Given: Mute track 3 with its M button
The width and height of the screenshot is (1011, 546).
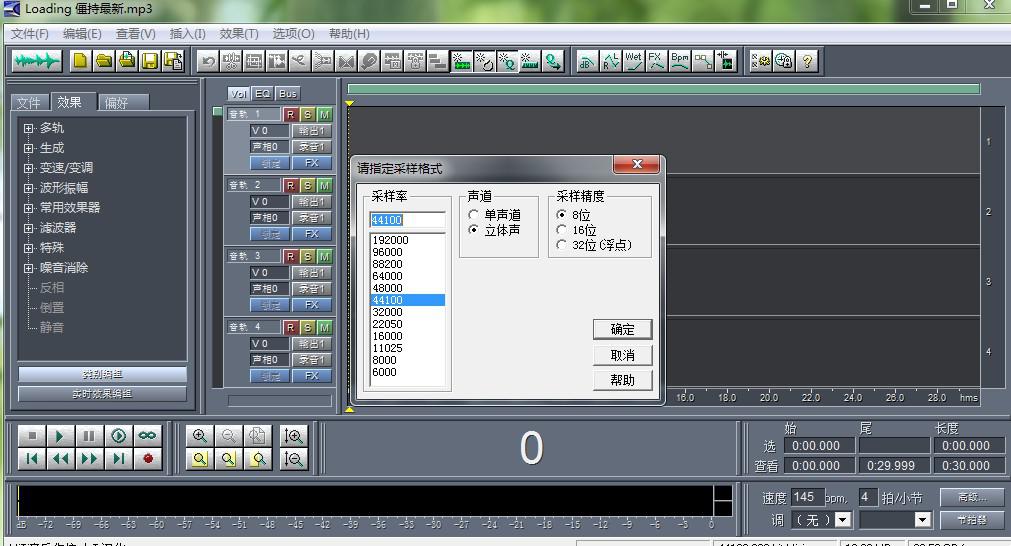Looking at the screenshot, I should tap(324, 256).
